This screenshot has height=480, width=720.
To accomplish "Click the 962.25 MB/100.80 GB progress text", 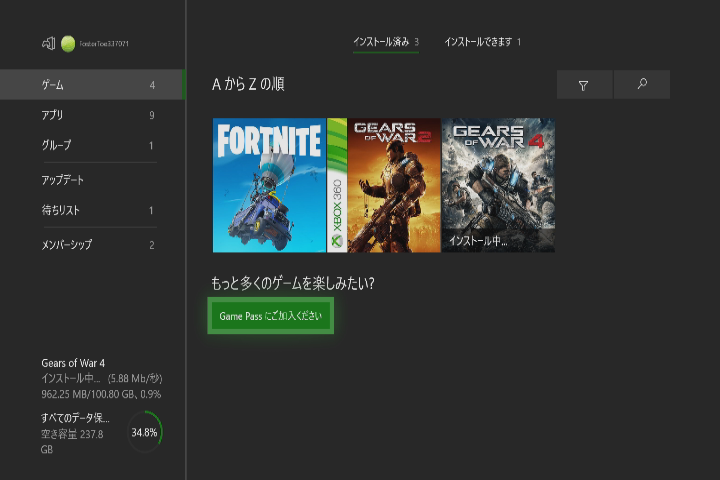I will pyautogui.click(x=101, y=394).
